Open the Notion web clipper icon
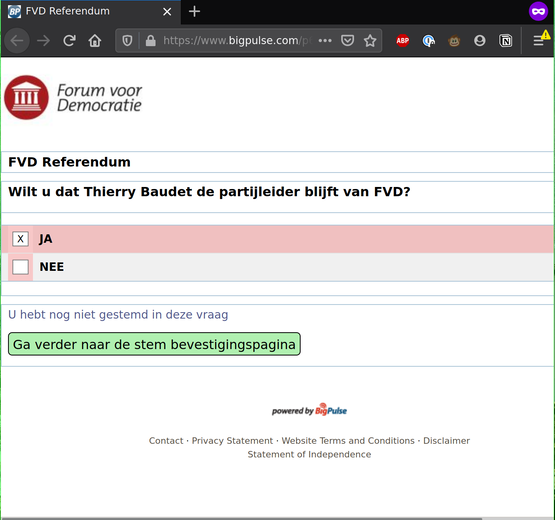Image resolution: width=555 pixels, height=520 pixels. 505,41
